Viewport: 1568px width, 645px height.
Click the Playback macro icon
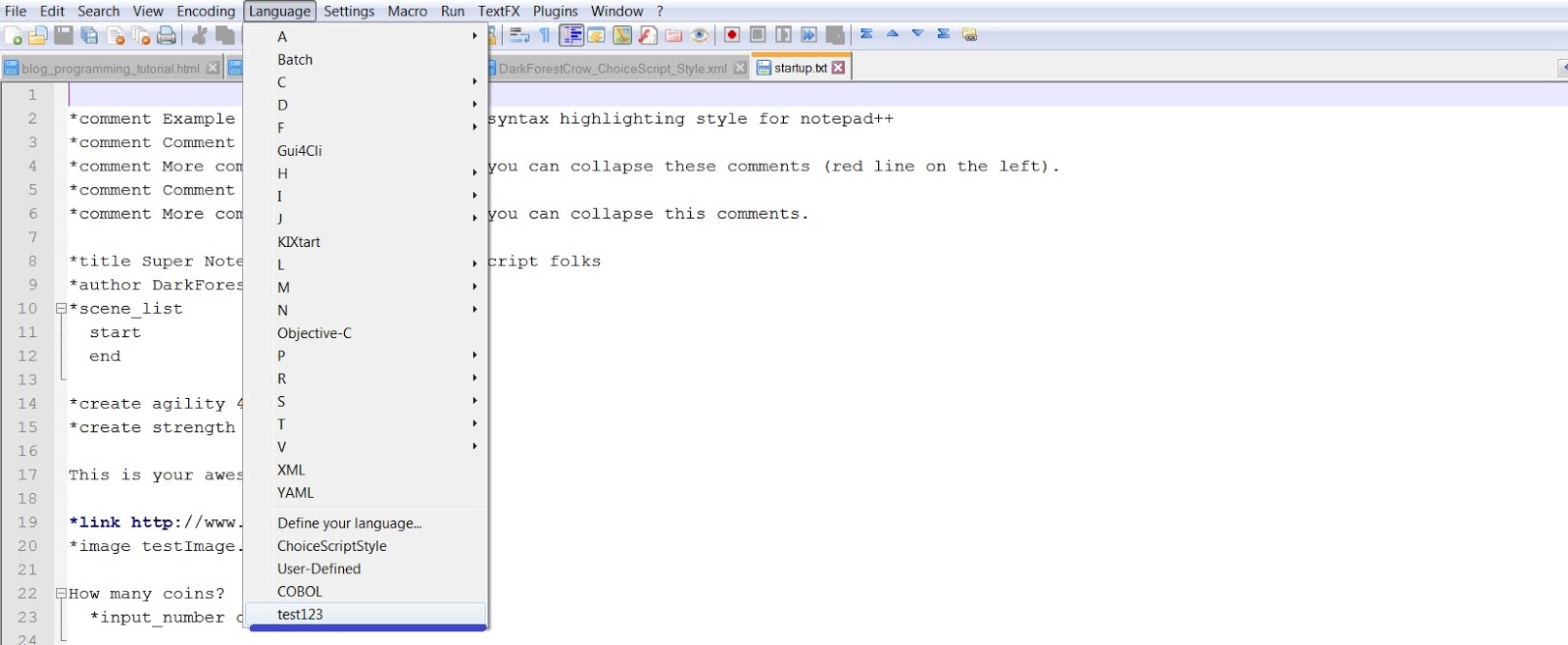pos(783,34)
